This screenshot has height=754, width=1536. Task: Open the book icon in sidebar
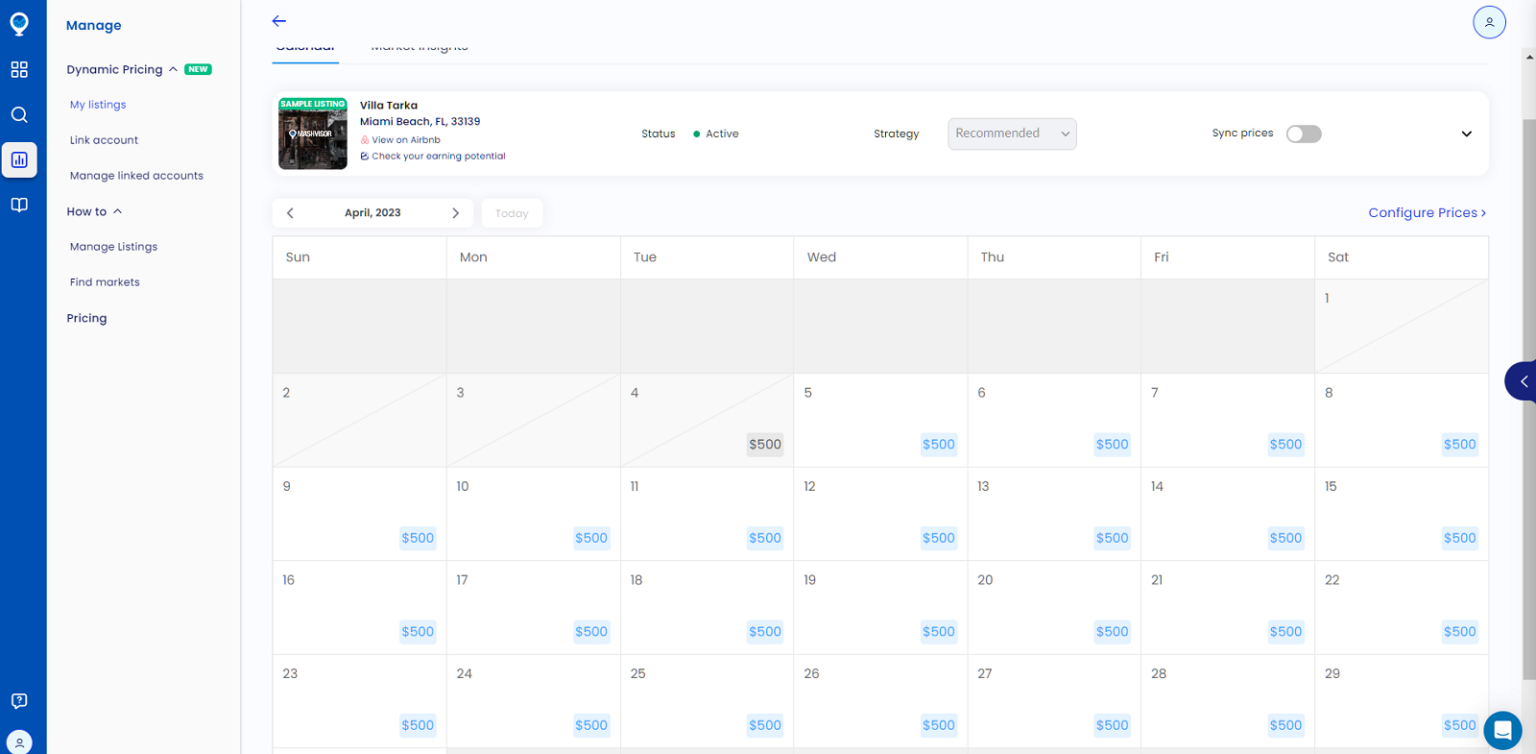point(19,205)
